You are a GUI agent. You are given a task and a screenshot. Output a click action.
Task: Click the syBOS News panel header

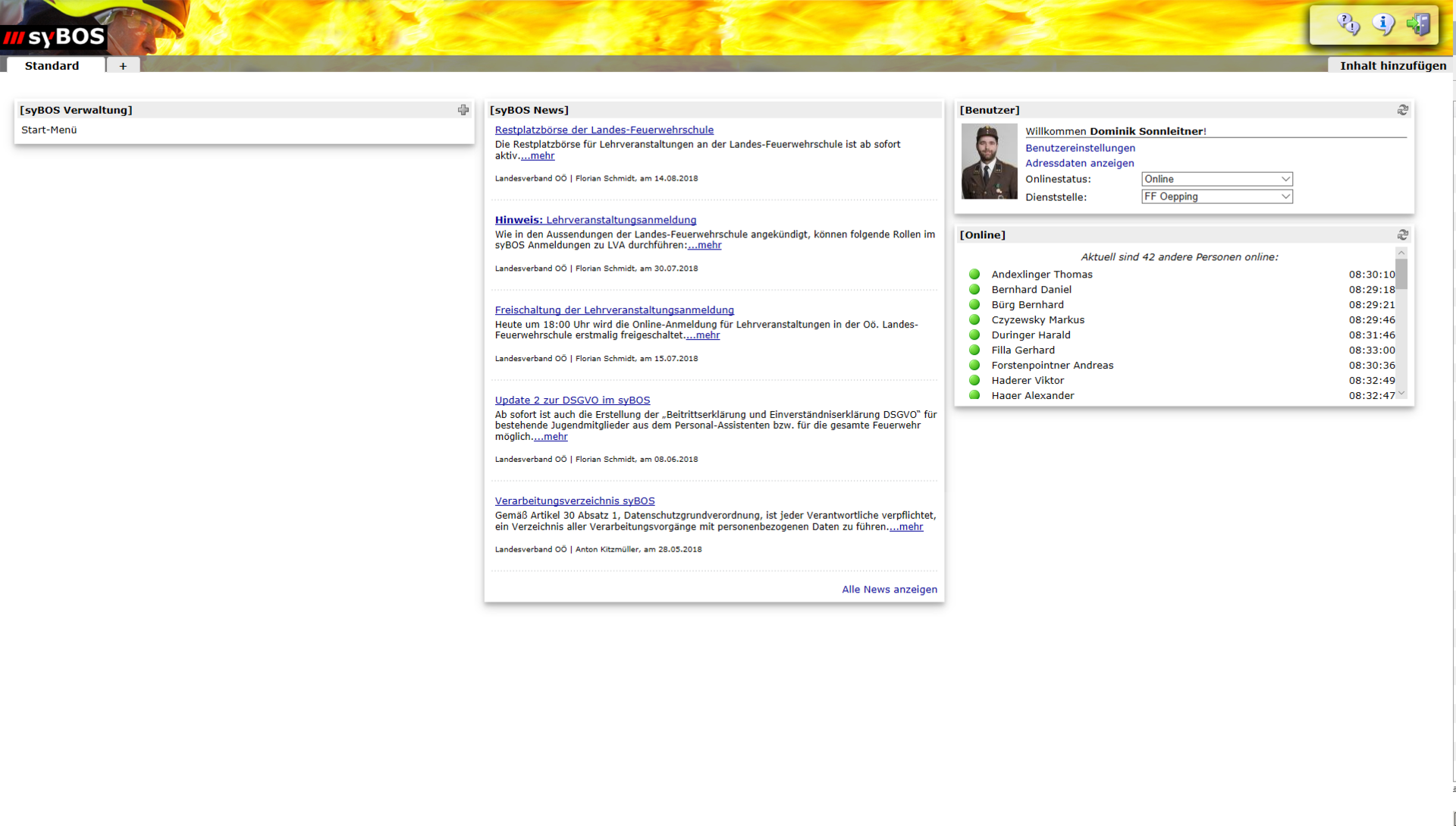(x=714, y=110)
